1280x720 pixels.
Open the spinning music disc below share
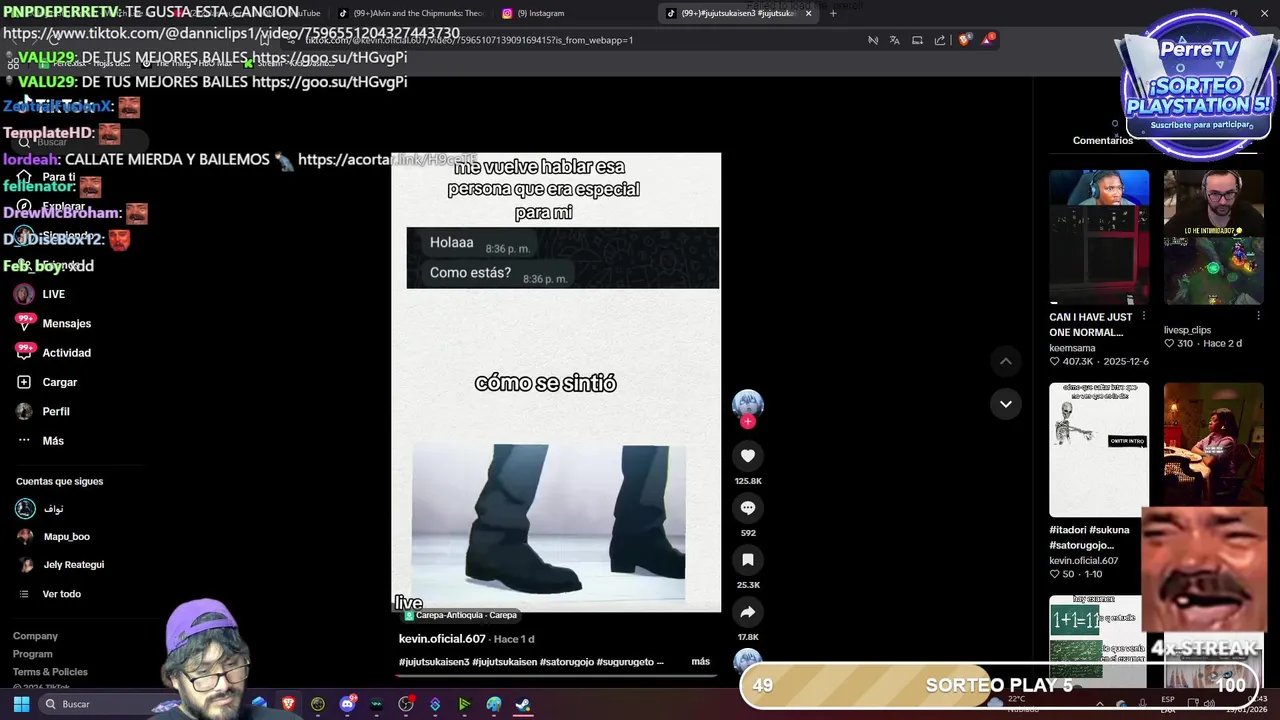coord(747,660)
